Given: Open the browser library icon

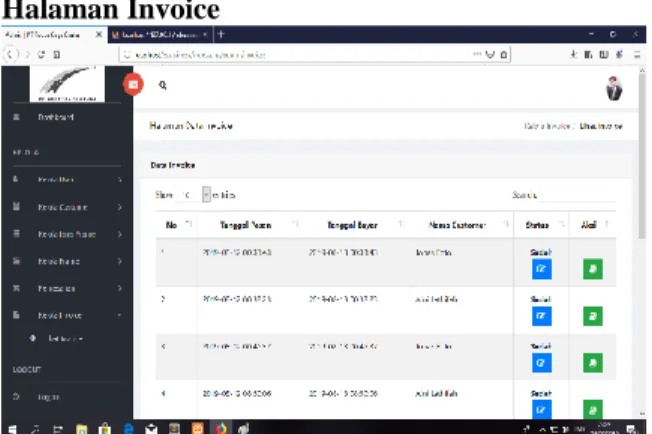Looking at the screenshot, I should point(588,54).
